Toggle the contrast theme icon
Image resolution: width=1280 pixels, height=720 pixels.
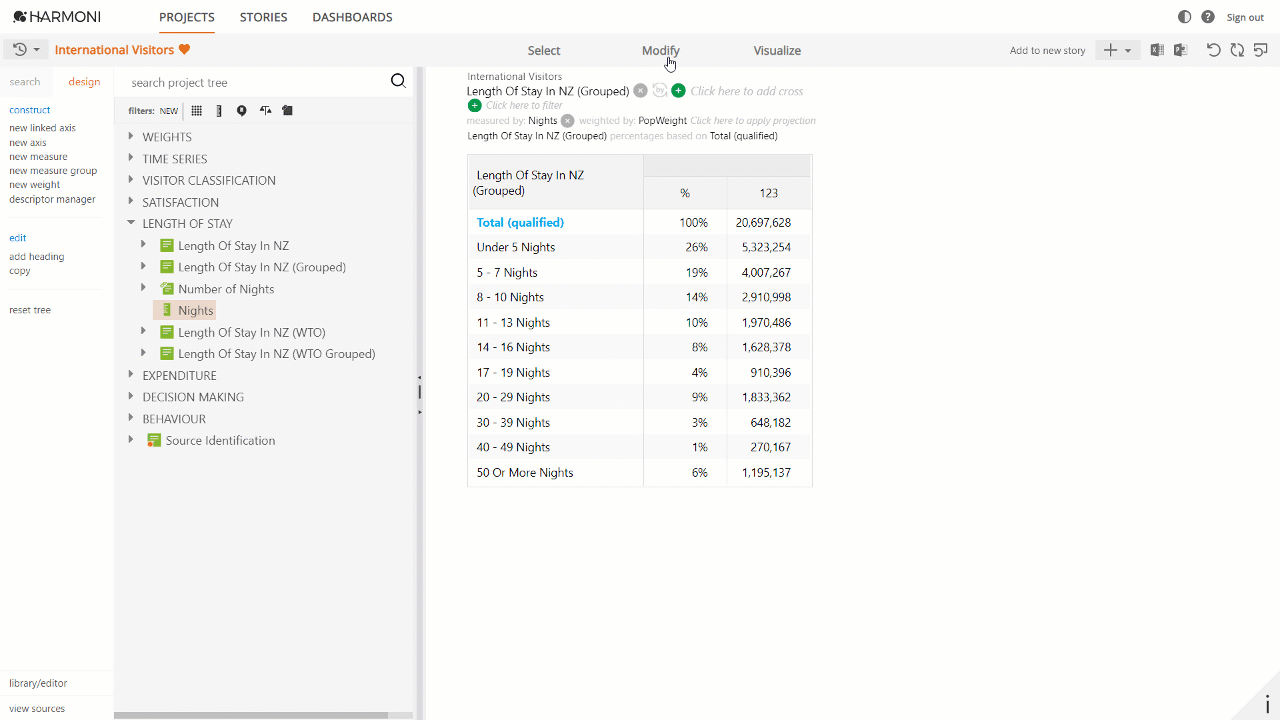tap(1185, 17)
